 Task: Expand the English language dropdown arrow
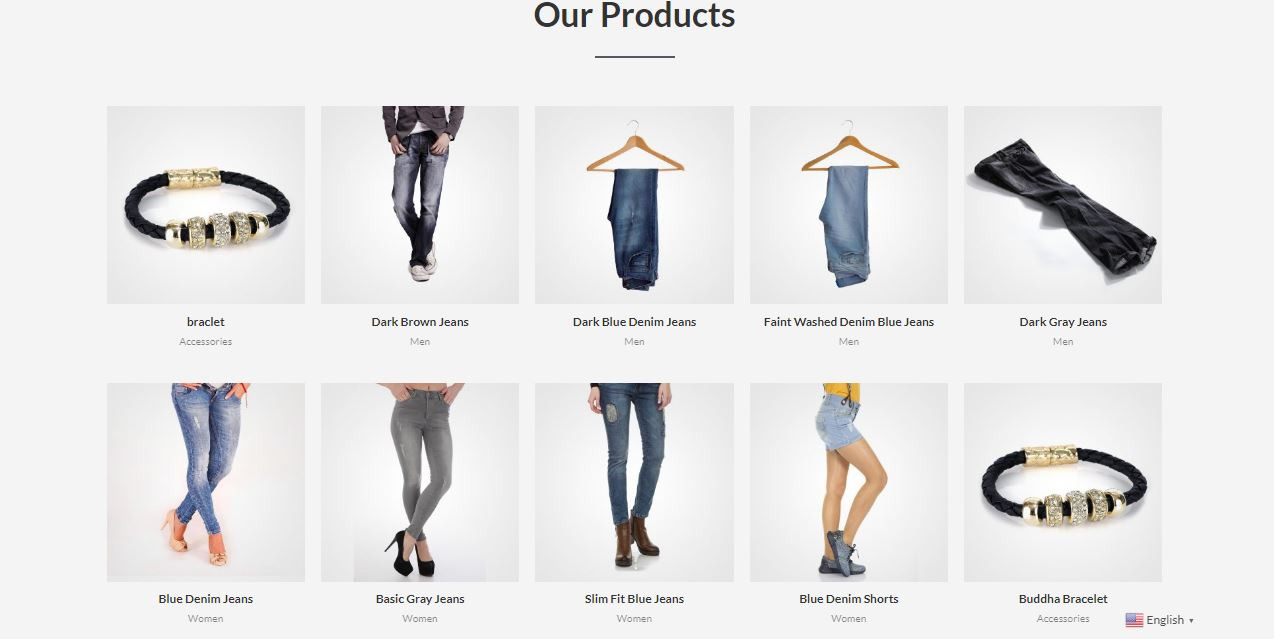pyautogui.click(x=1191, y=621)
